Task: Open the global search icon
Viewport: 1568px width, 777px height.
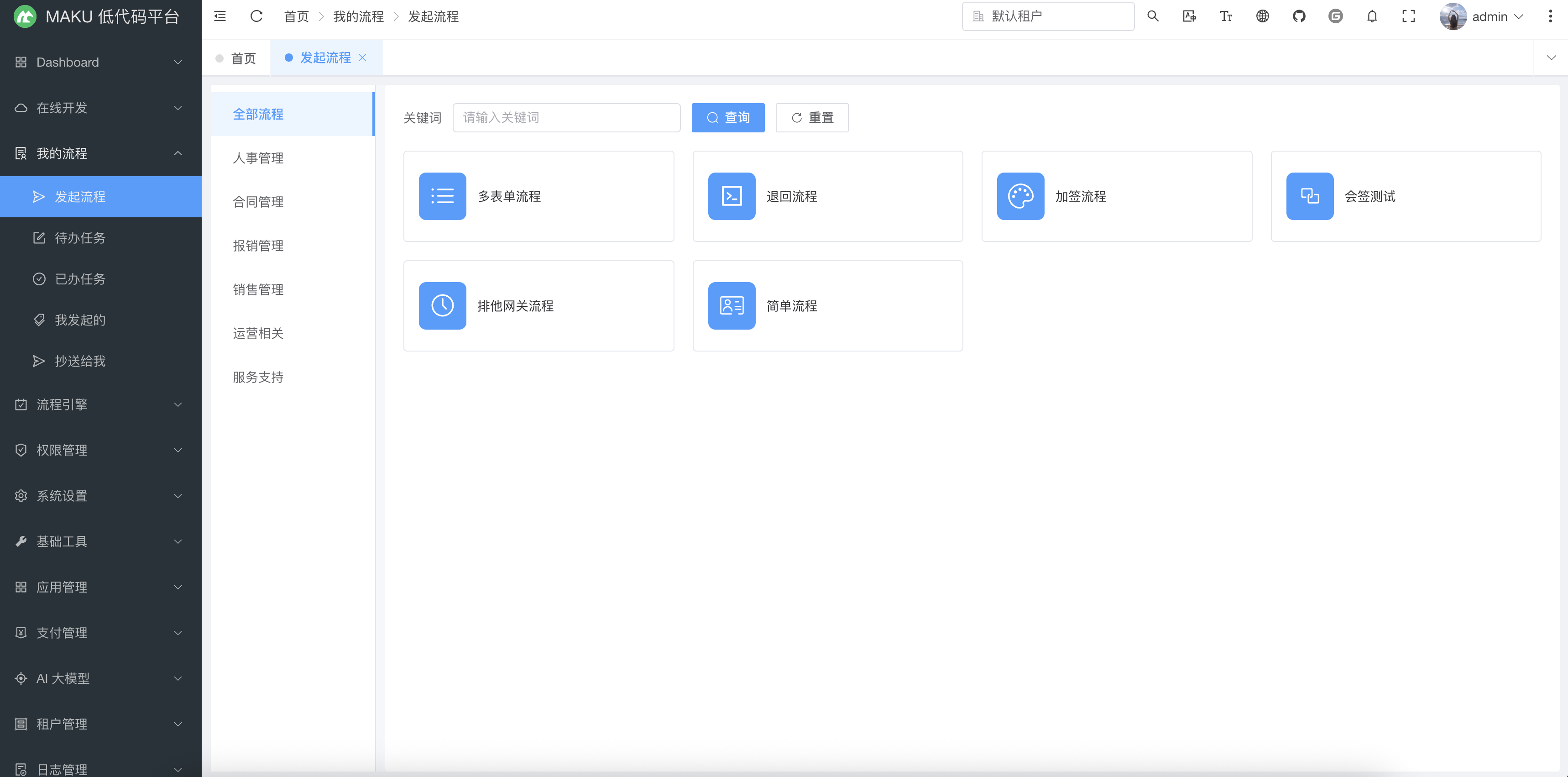Action: tap(1153, 16)
